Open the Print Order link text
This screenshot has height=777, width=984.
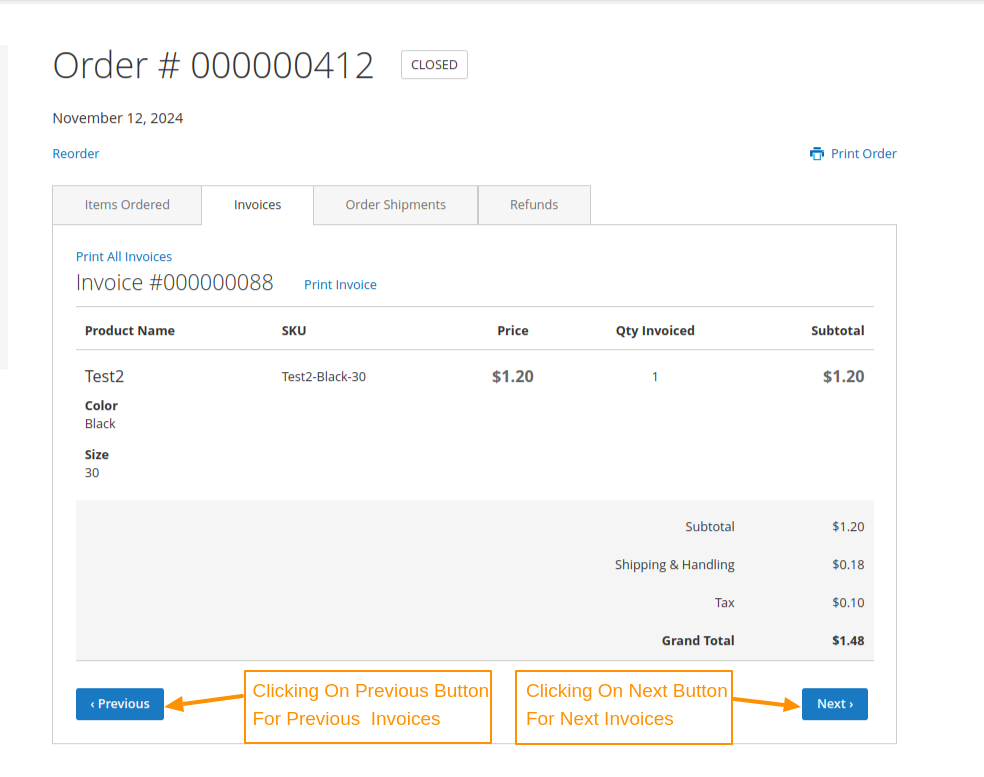click(863, 154)
